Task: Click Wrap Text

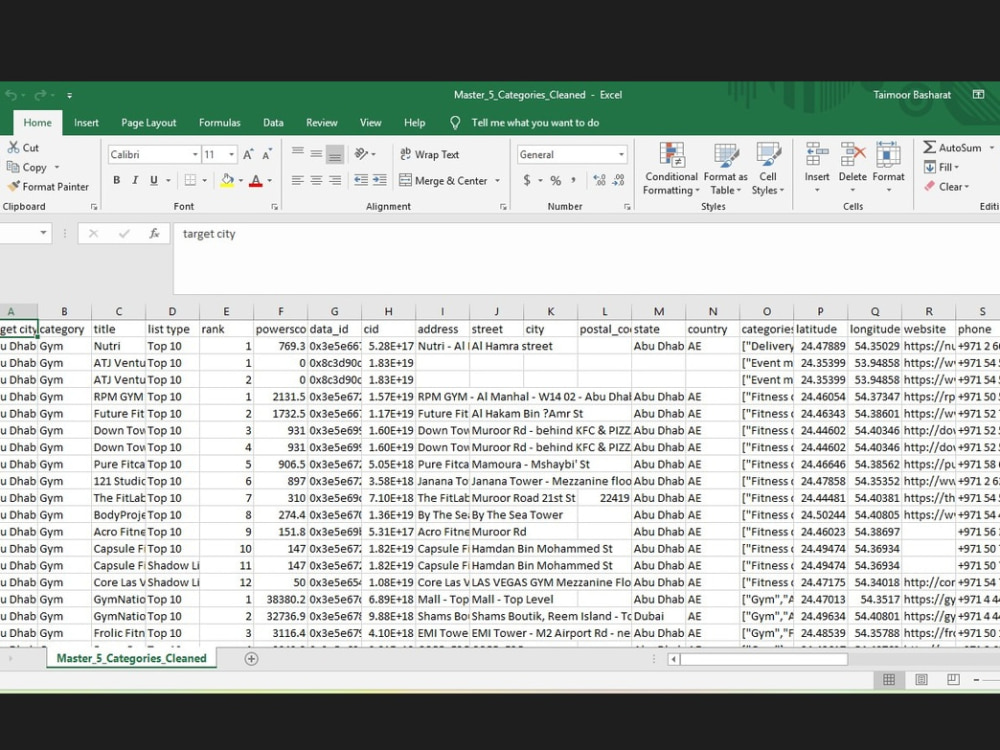Action: tap(429, 154)
